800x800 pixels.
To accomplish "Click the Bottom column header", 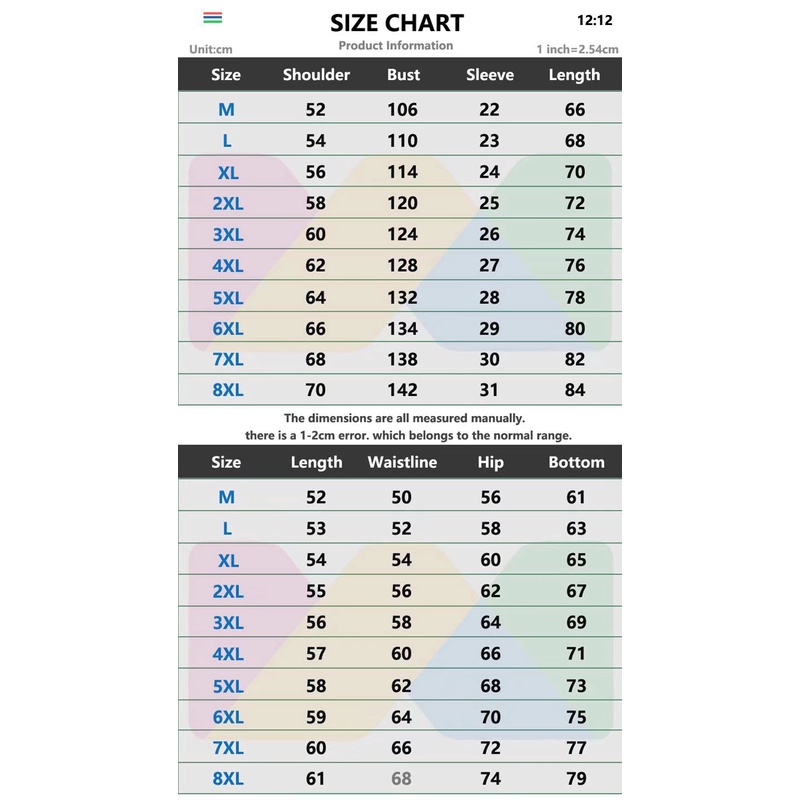I will point(576,462).
